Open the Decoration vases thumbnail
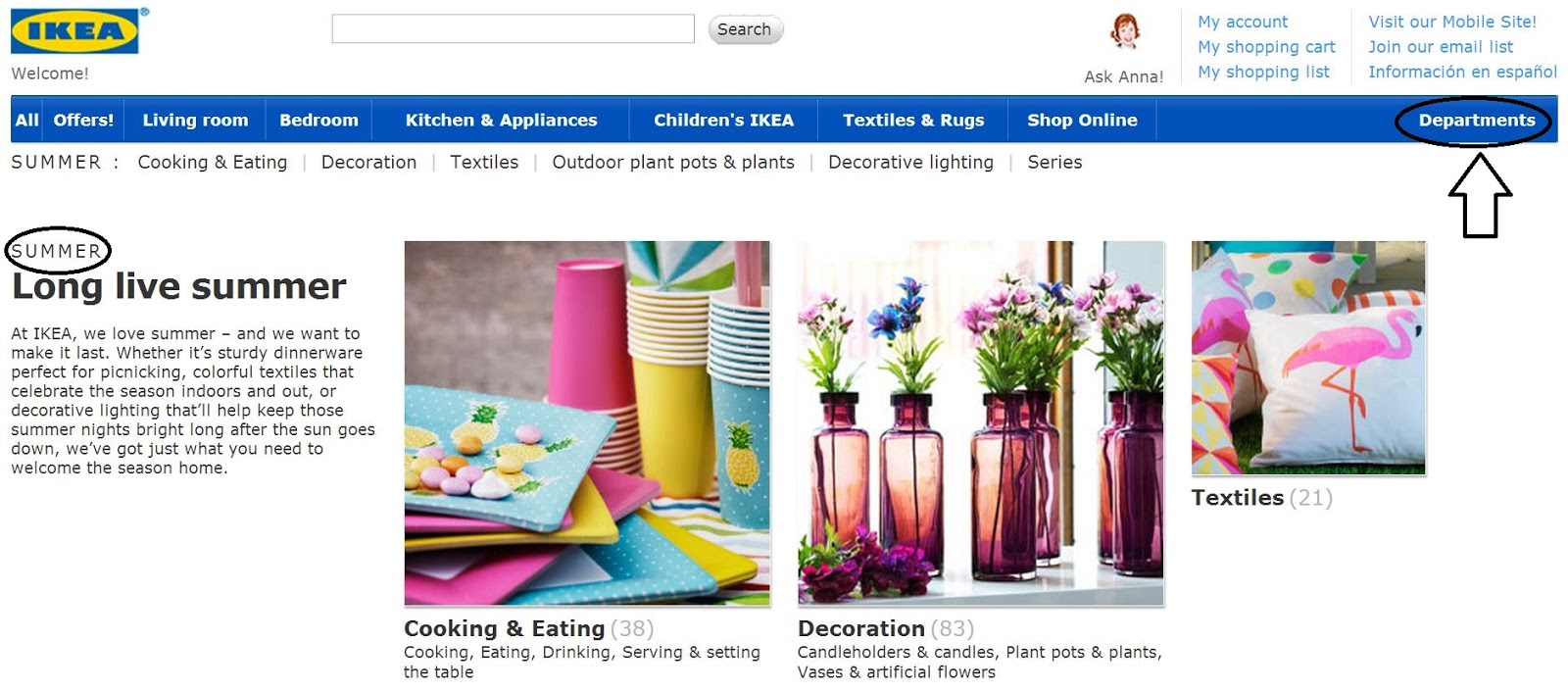The width and height of the screenshot is (1568, 692). click(x=981, y=423)
